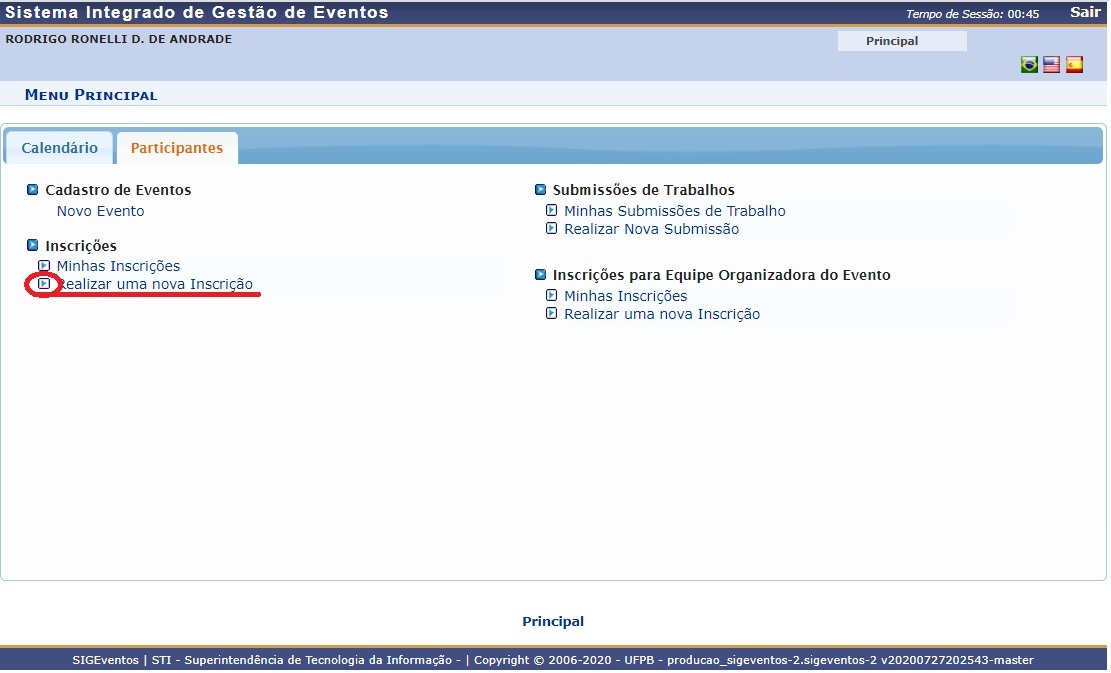Click the Principal button in the header
1111x673 pixels.
click(892, 41)
